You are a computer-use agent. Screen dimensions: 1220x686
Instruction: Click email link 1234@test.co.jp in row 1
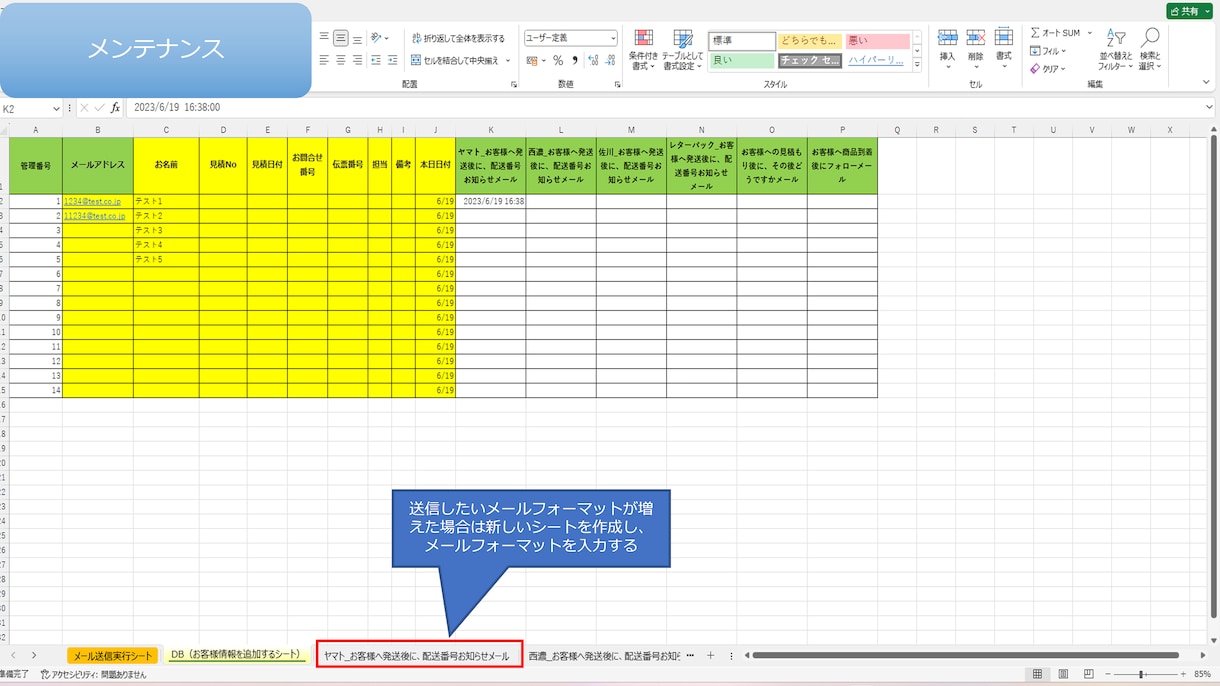(92, 201)
